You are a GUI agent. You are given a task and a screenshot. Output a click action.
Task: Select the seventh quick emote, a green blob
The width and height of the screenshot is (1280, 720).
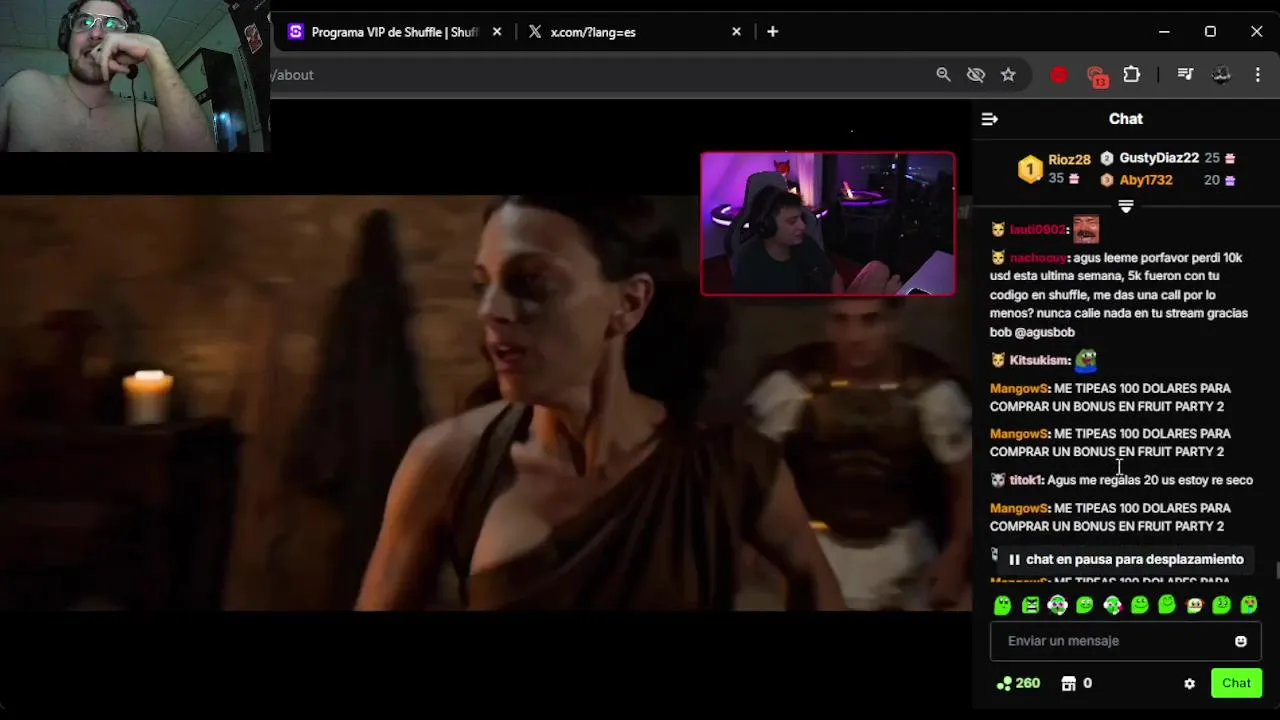point(1167,605)
